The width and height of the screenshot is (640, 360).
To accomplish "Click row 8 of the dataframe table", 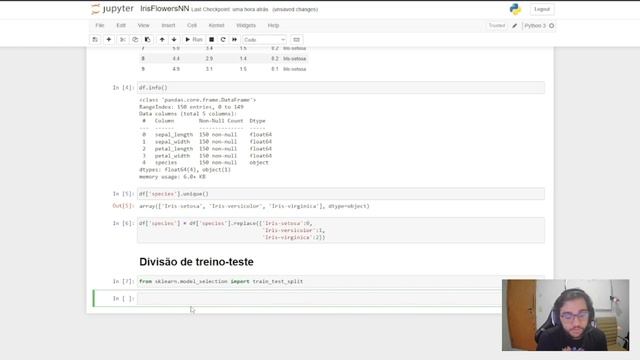I will coord(224,59).
